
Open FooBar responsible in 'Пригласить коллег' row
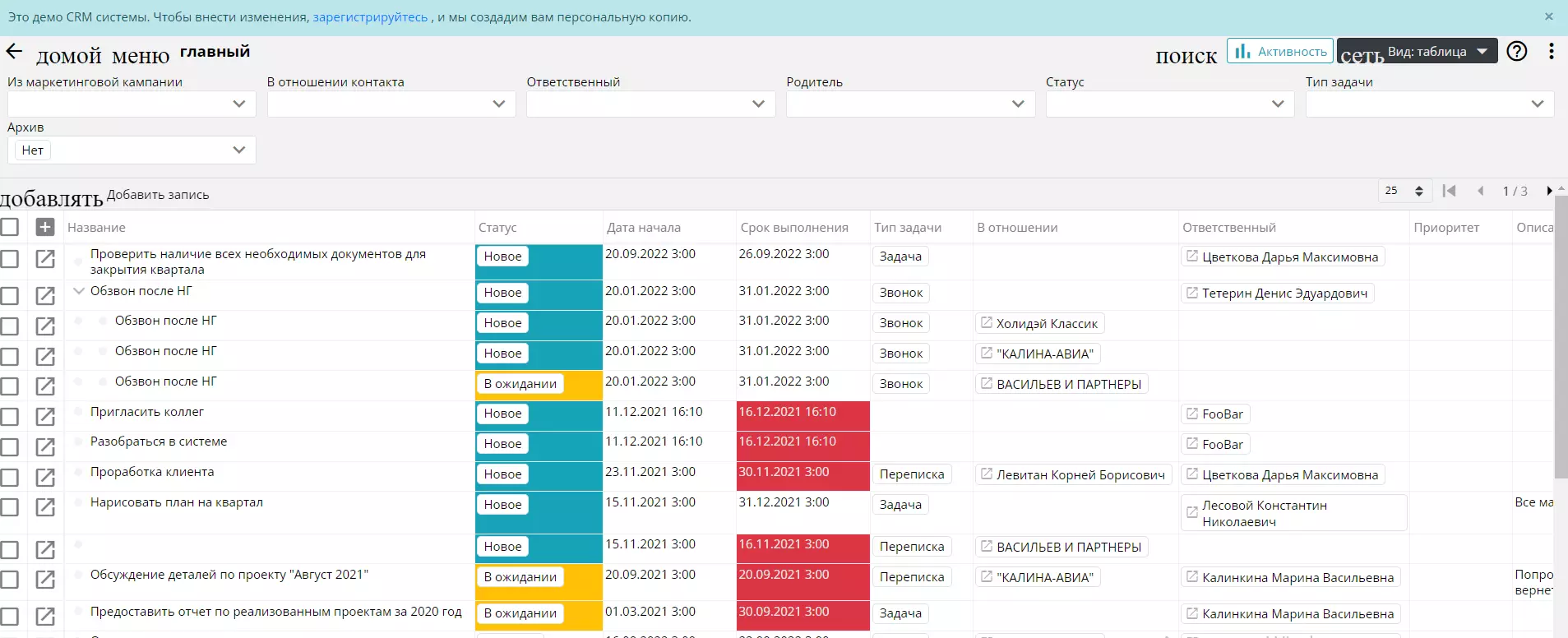(x=1215, y=414)
